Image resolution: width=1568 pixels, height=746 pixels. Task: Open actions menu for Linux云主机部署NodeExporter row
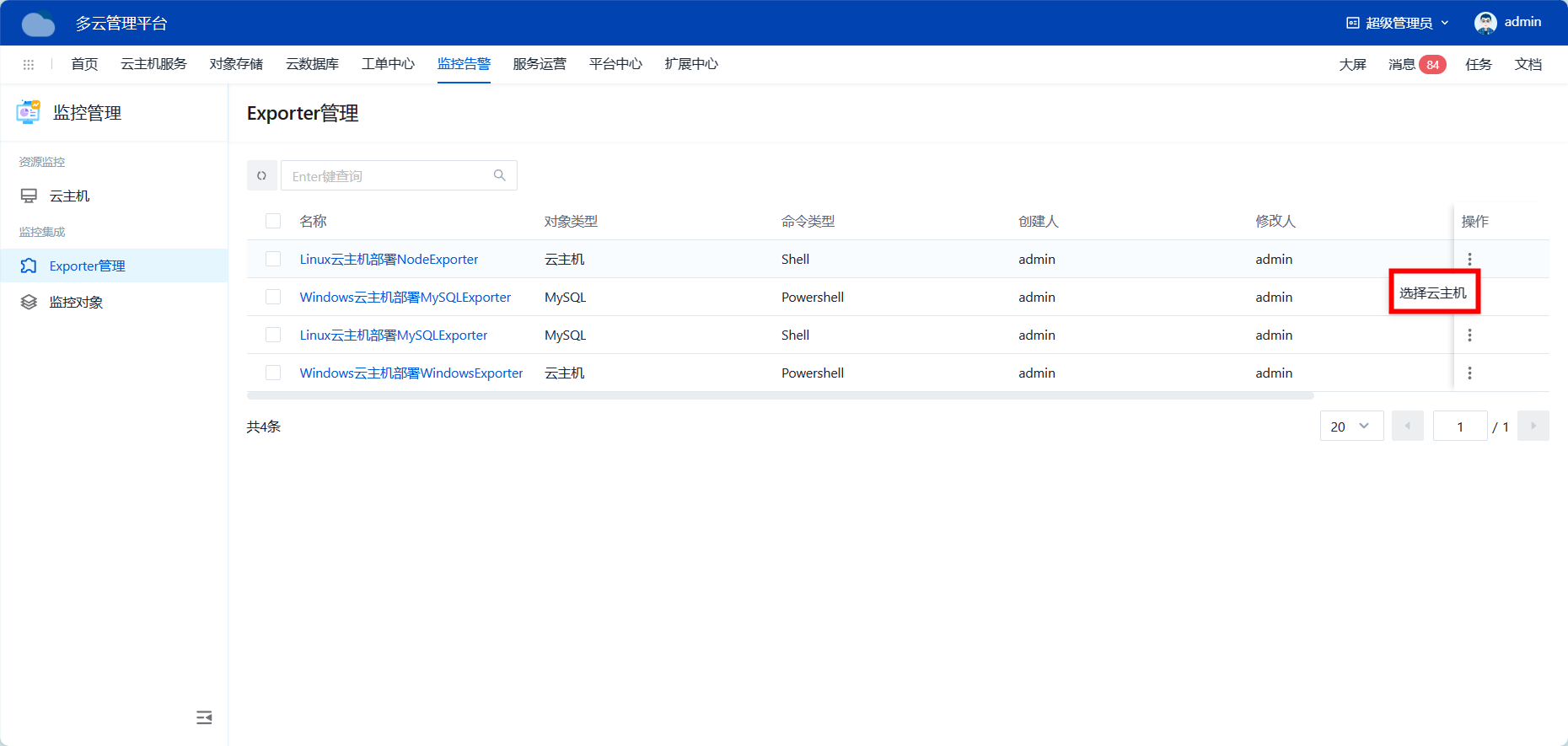point(1469,259)
